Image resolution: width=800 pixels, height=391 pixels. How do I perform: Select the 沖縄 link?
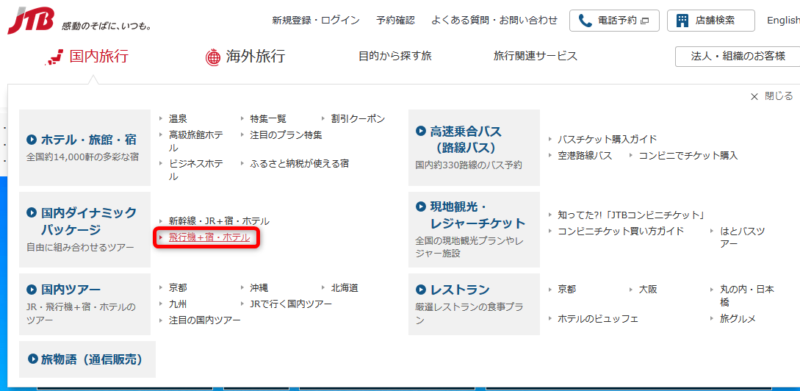[259, 288]
